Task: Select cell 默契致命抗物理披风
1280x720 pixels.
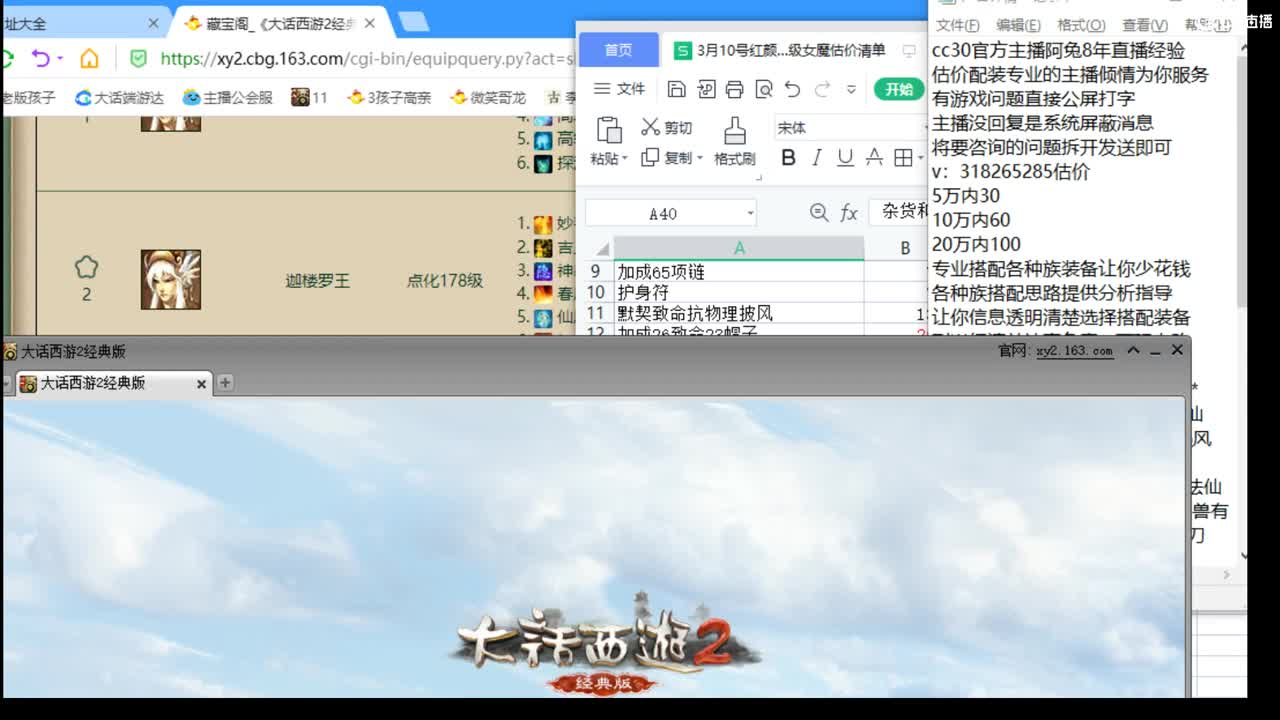Action: [739, 314]
